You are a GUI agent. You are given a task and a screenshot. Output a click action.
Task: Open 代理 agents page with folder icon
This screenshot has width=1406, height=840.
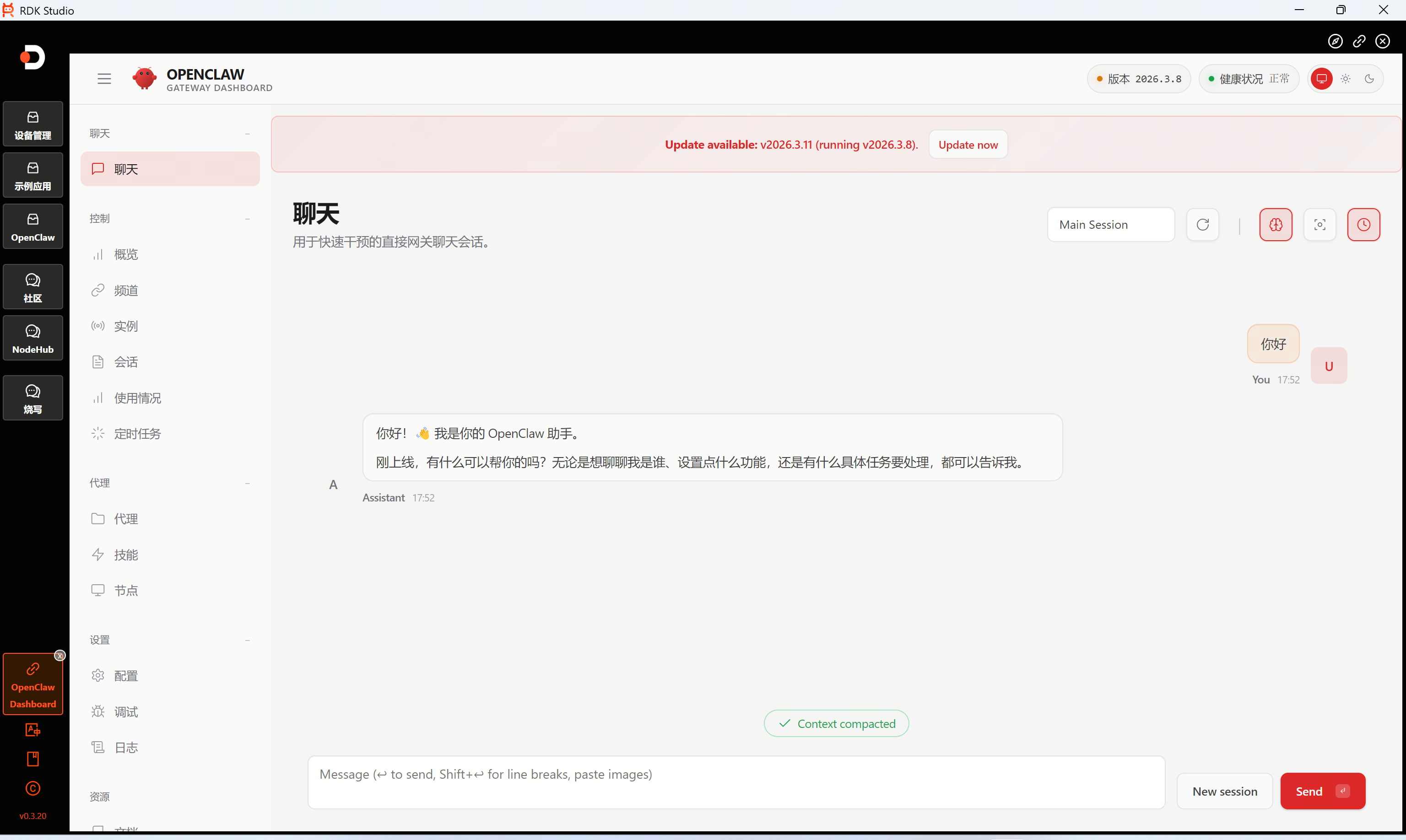click(x=170, y=519)
